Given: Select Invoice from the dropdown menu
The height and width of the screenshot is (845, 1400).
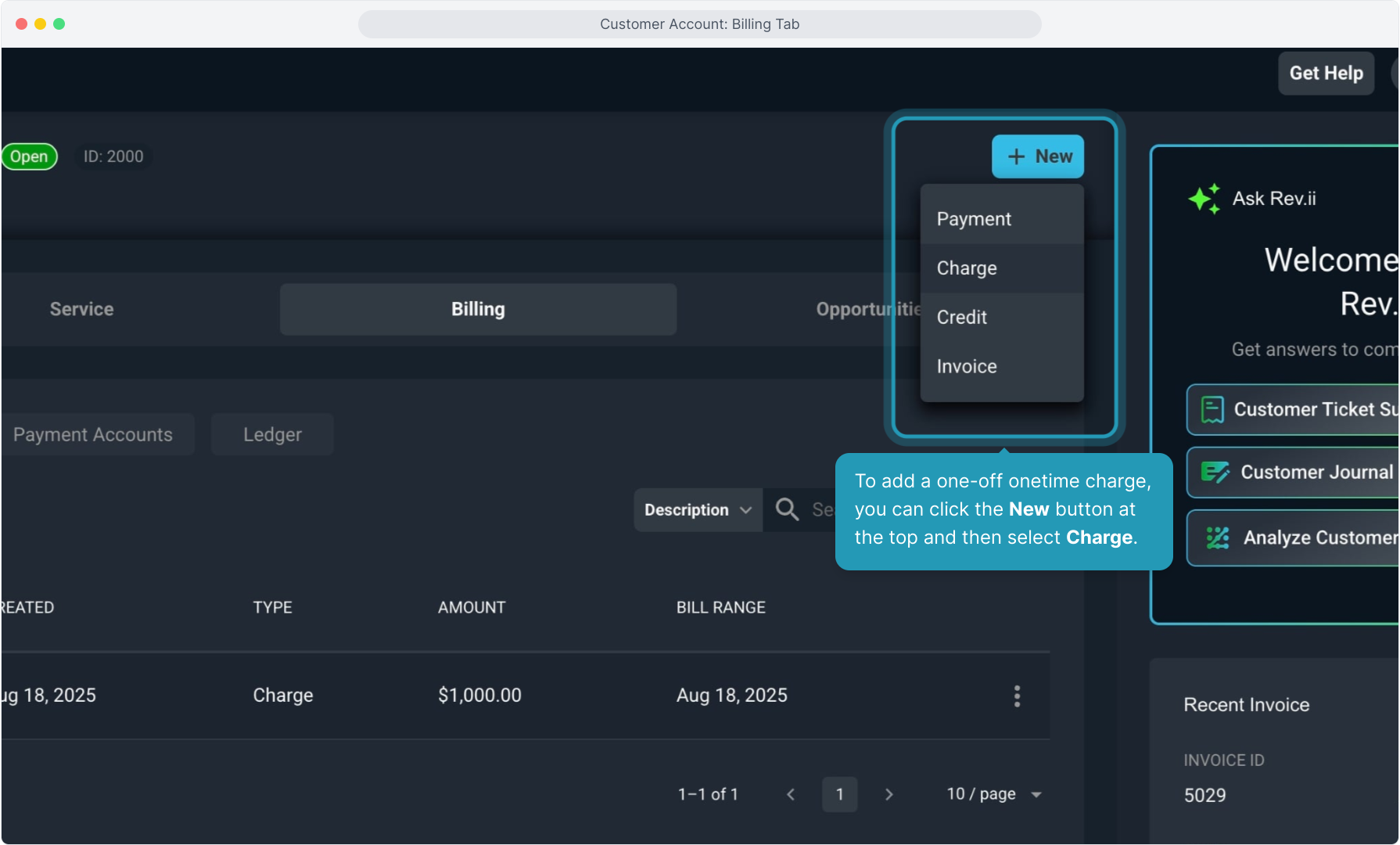Looking at the screenshot, I should point(967,367).
